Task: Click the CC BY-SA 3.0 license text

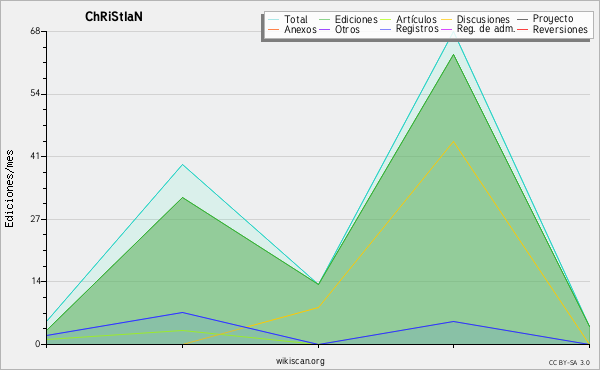Action: [569, 363]
